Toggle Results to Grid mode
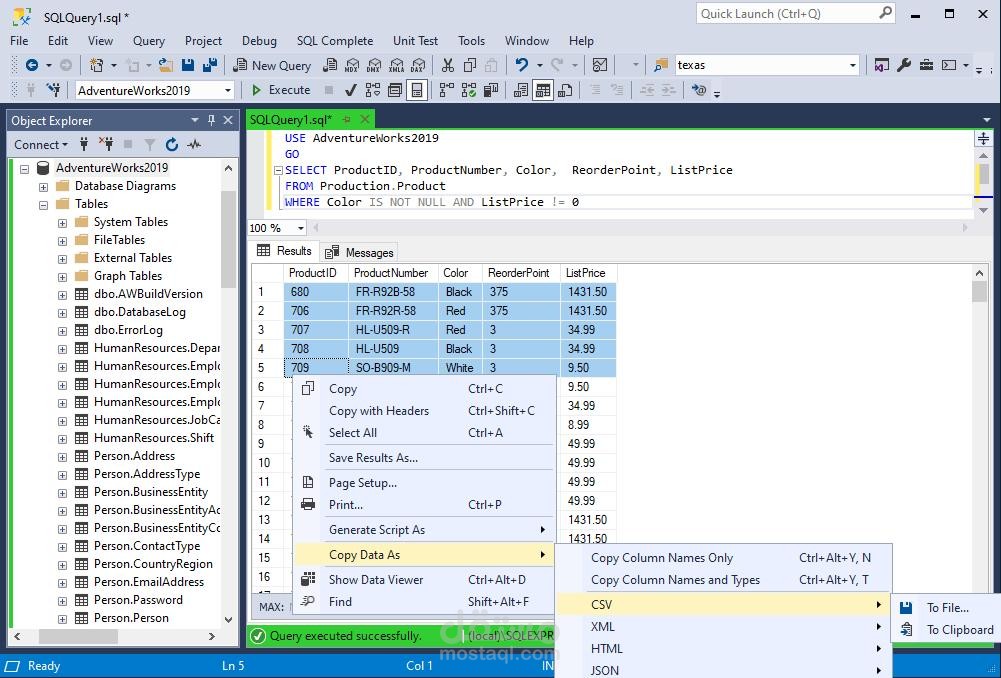 pyautogui.click(x=543, y=90)
